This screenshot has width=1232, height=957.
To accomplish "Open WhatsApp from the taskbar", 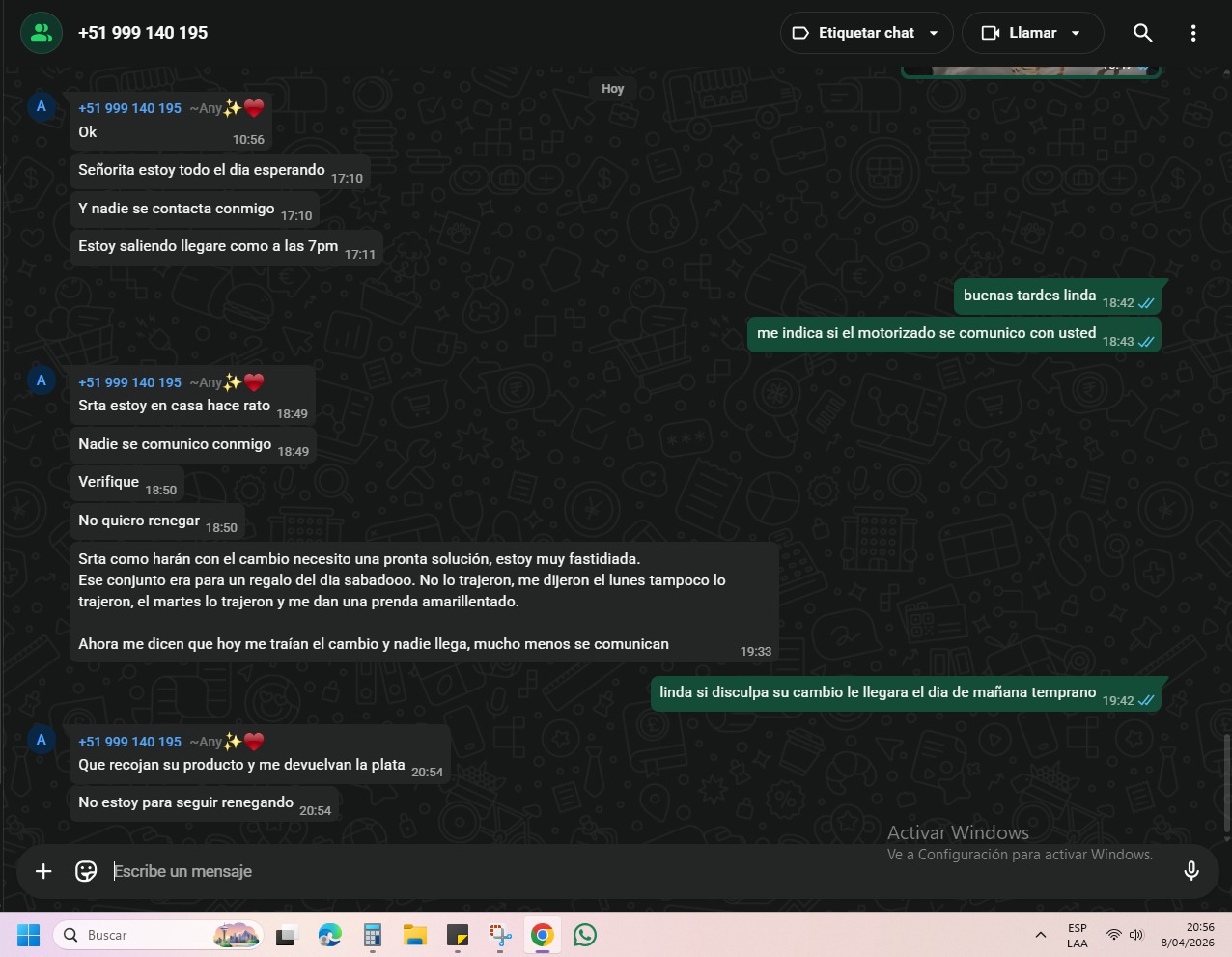I will pyautogui.click(x=585, y=935).
